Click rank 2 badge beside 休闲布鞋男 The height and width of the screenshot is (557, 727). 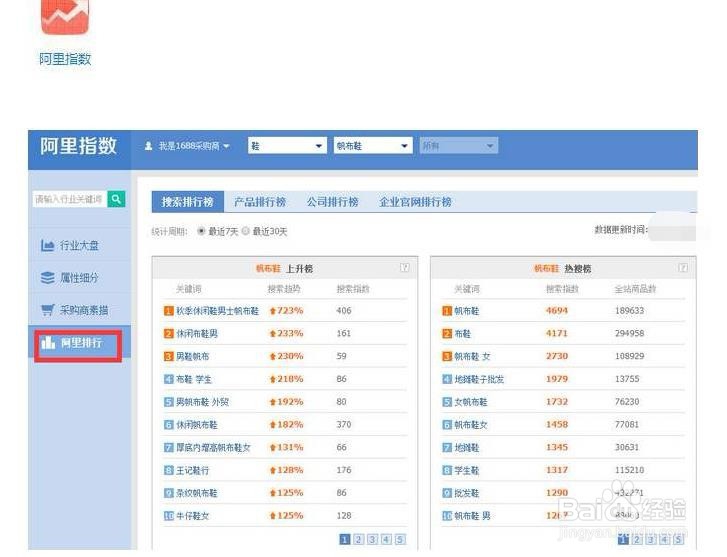click(x=169, y=333)
